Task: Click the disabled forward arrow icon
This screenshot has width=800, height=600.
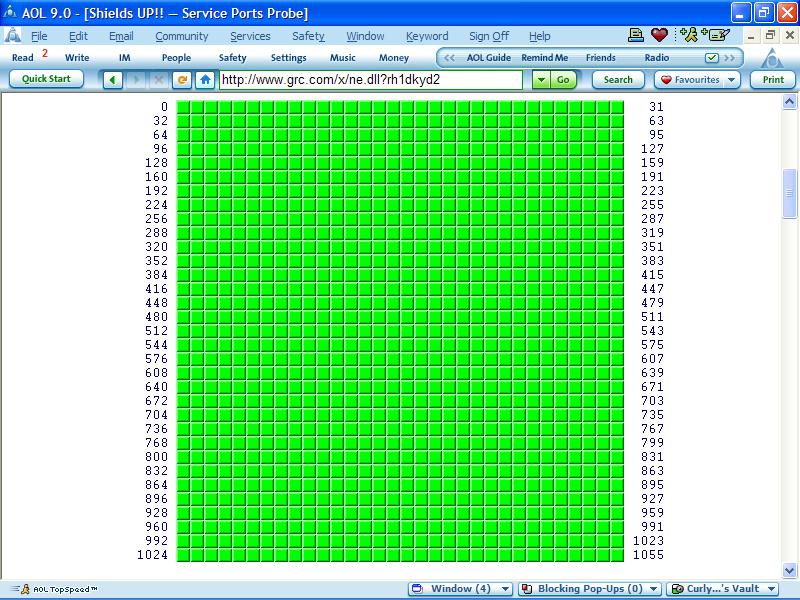Action: tap(136, 80)
